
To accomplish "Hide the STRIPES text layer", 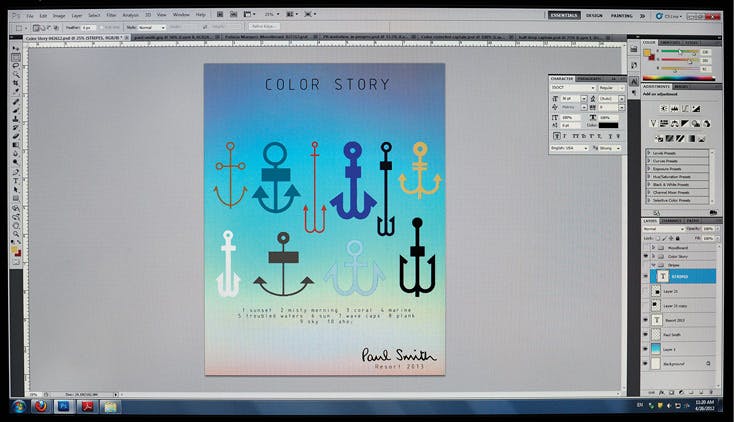I will 646,276.
